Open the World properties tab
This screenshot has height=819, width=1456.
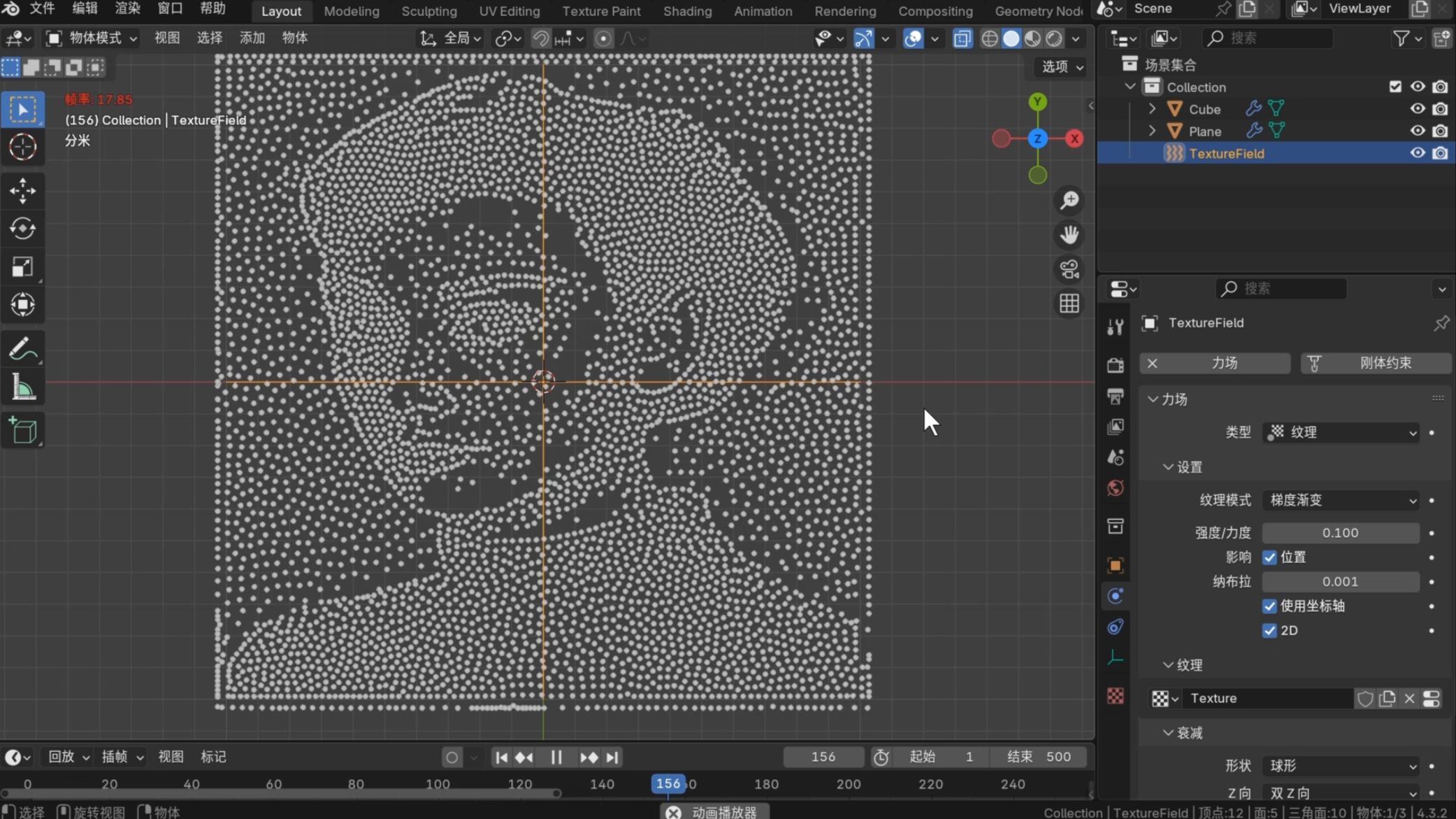click(1115, 488)
